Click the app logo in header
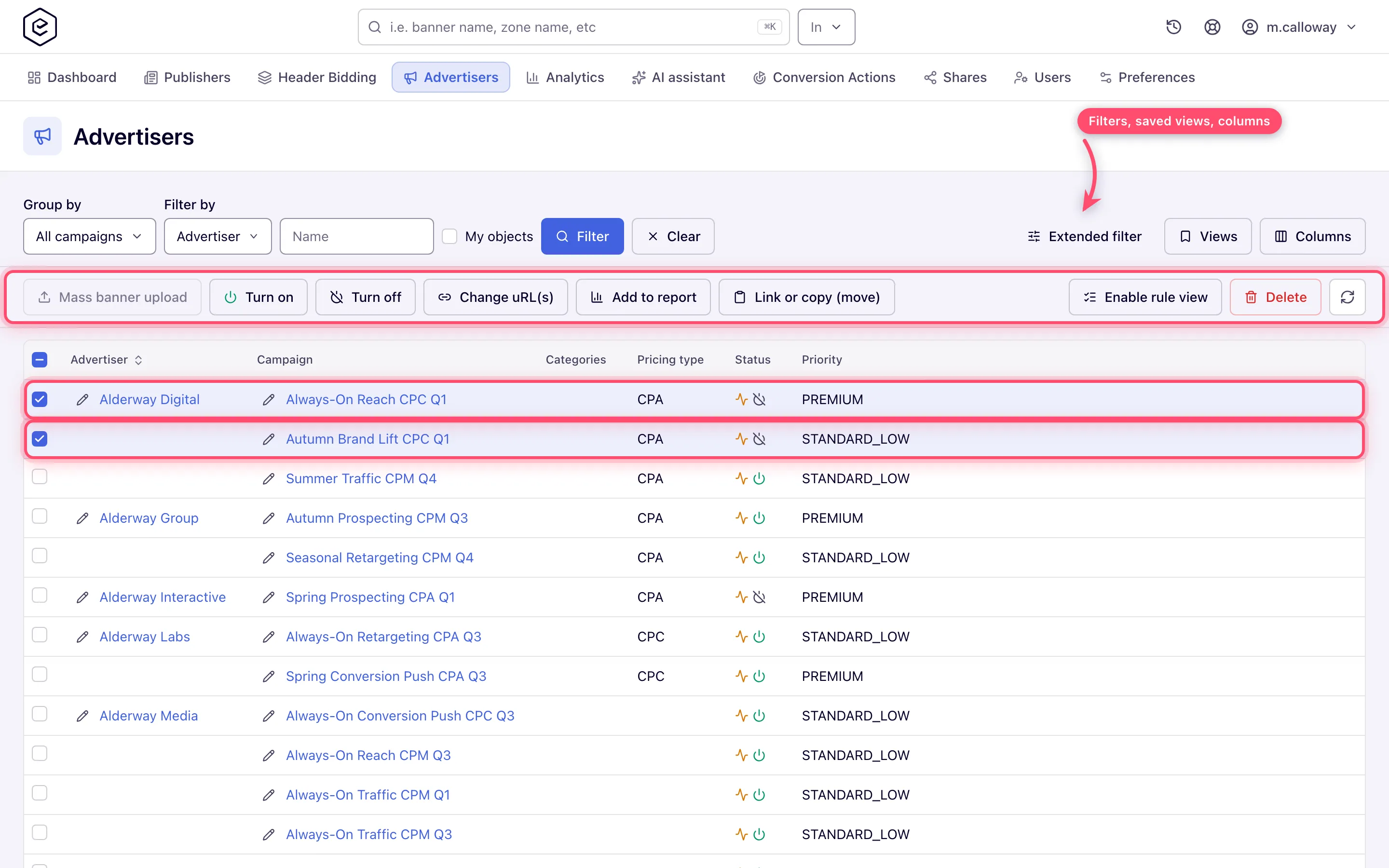This screenshot has width=1389, height=868. point(40,27)
